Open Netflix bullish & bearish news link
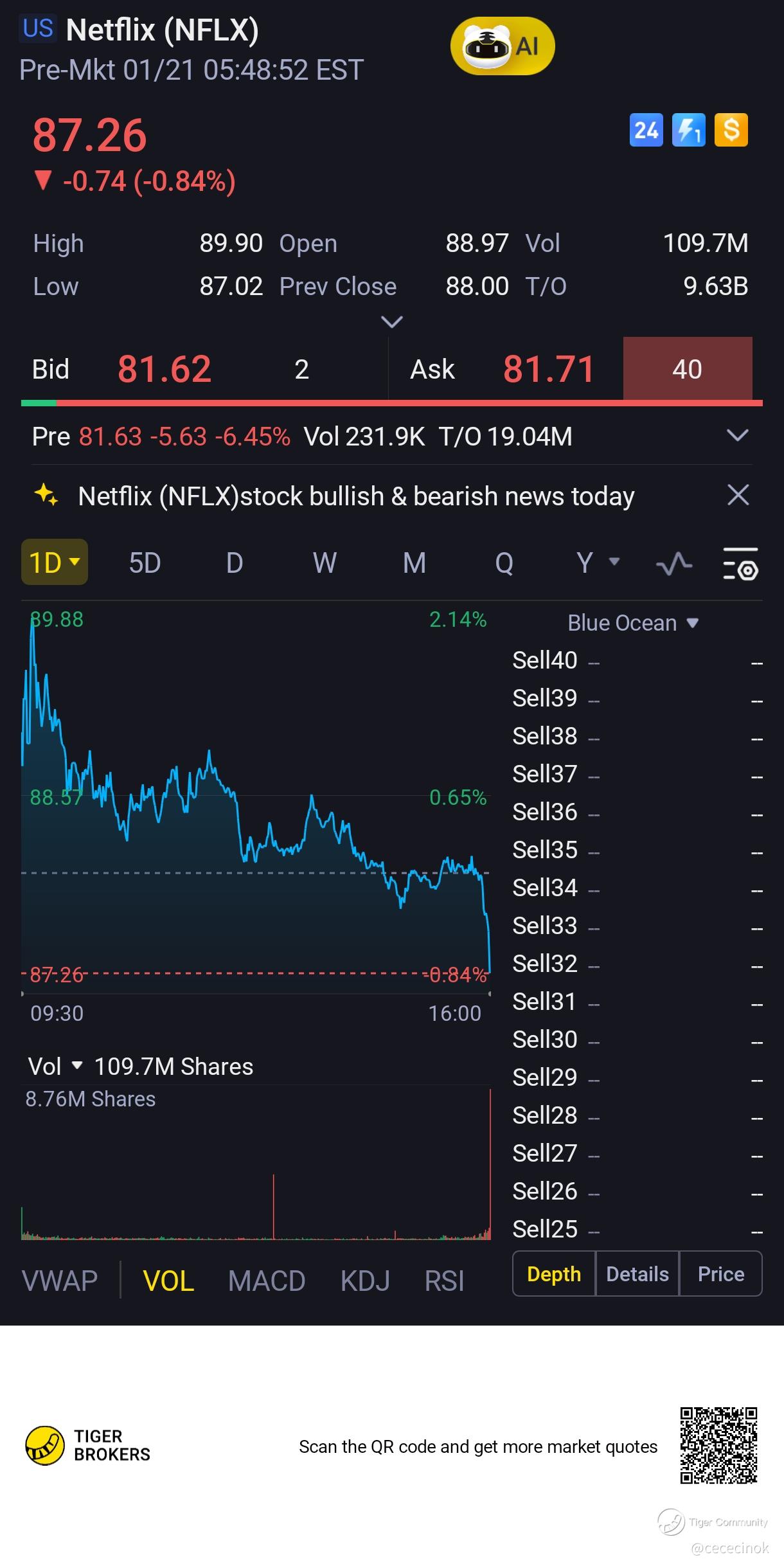 tap(356, 496)
